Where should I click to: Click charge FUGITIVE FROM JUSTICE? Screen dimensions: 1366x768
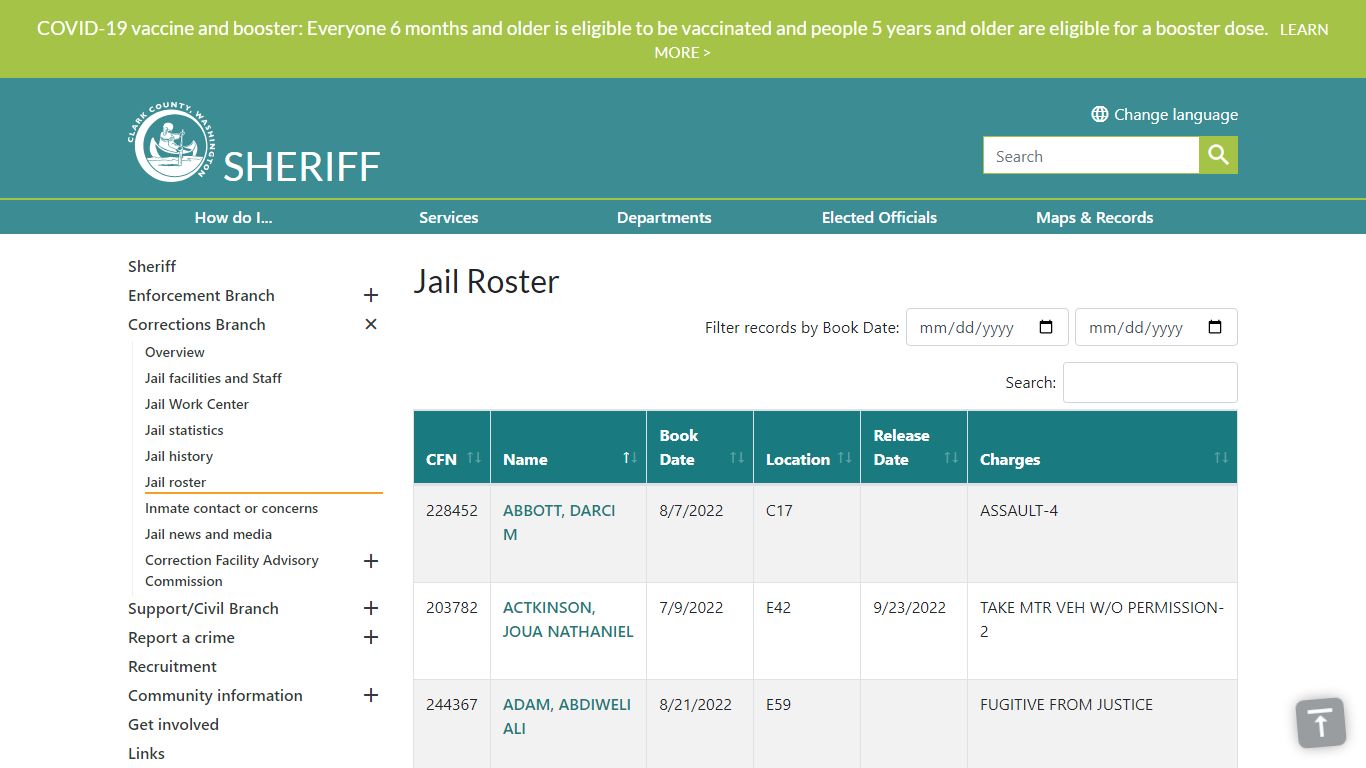[x=1066, y=704]
